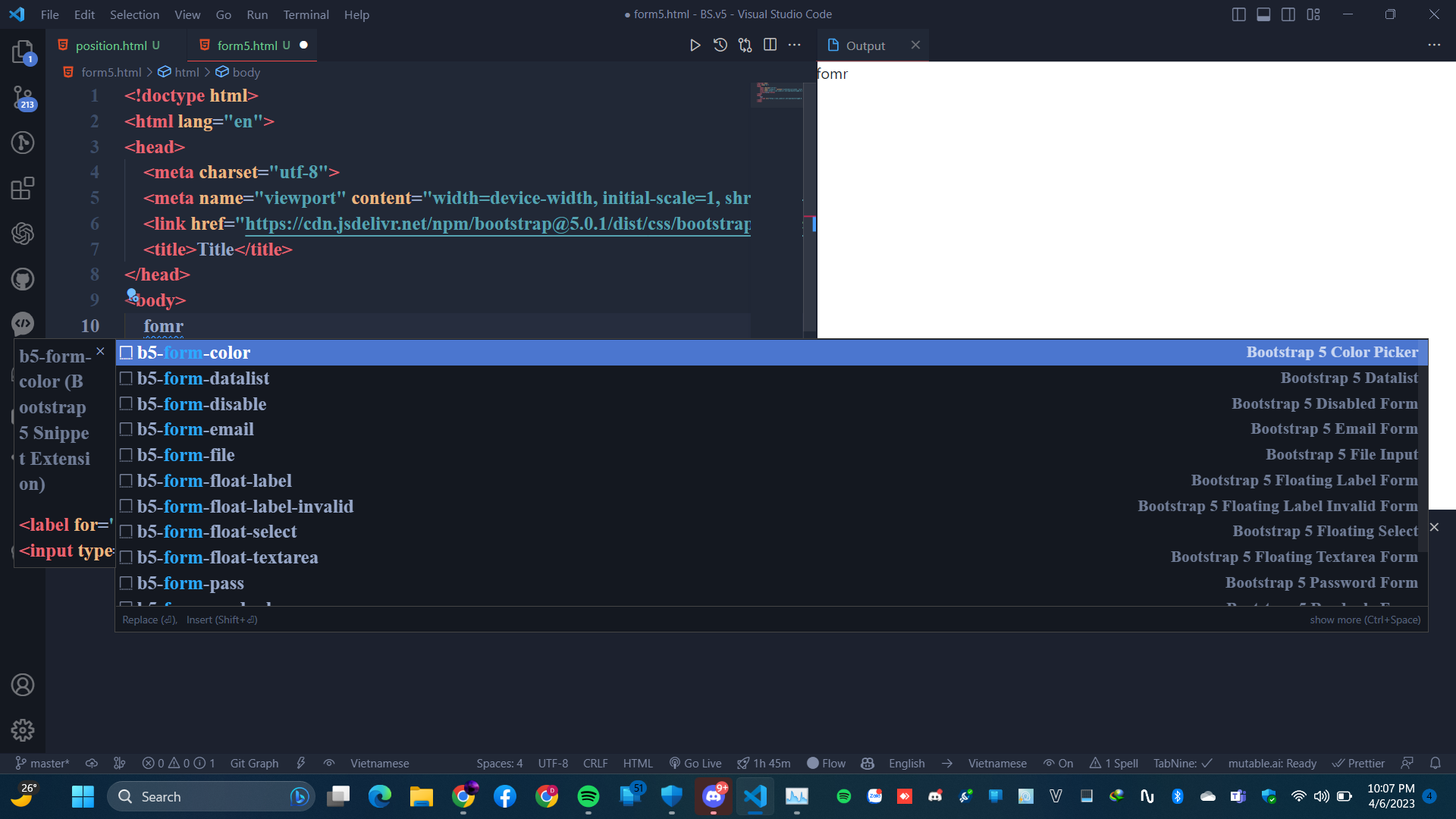Screen dimensions: 1456x819
Task: Choose b5-form-file suggestion
Action: coord(771,455)
